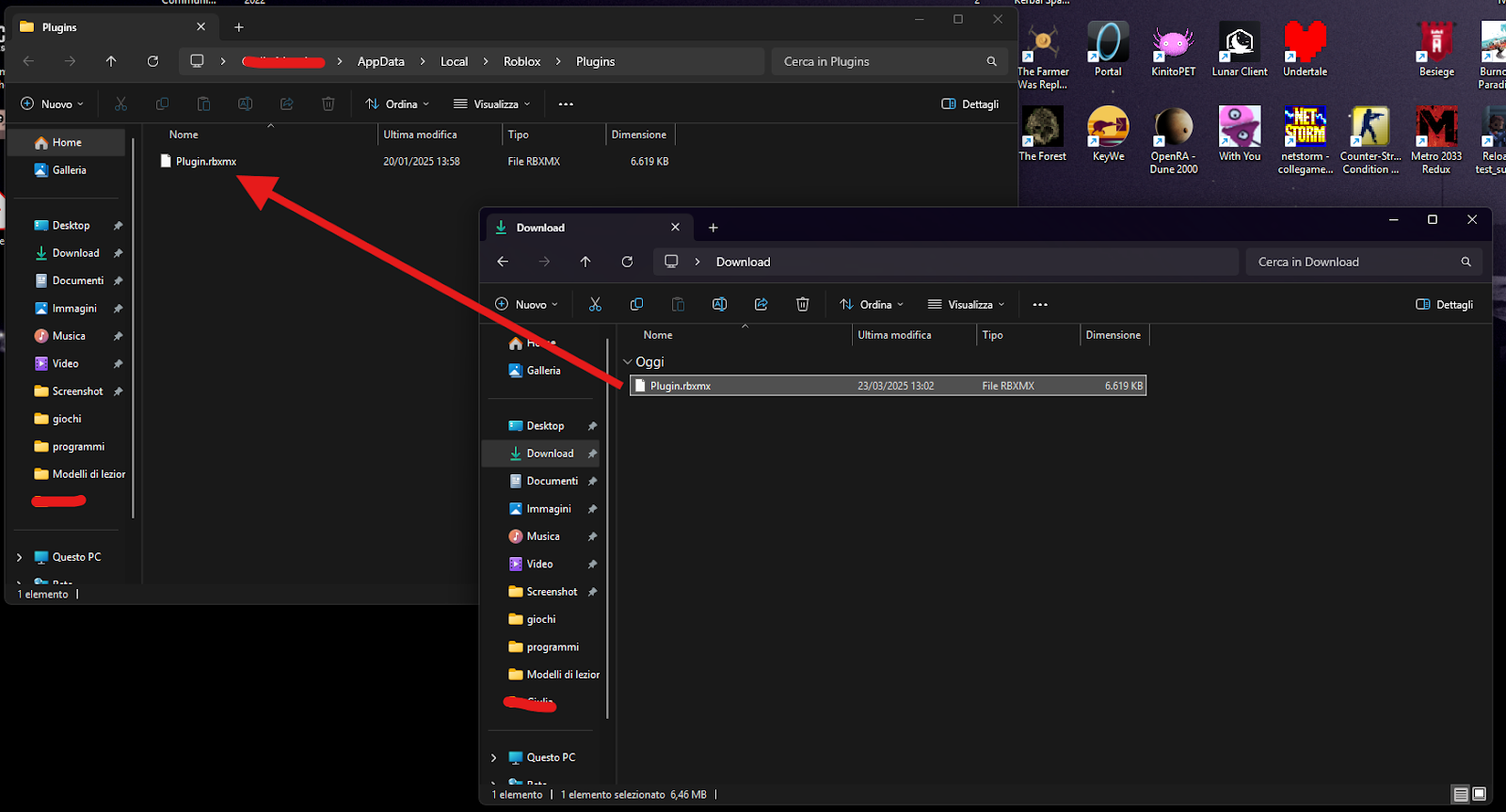
Task: Refresh the Download folder view
Action: tap(627, 262)
